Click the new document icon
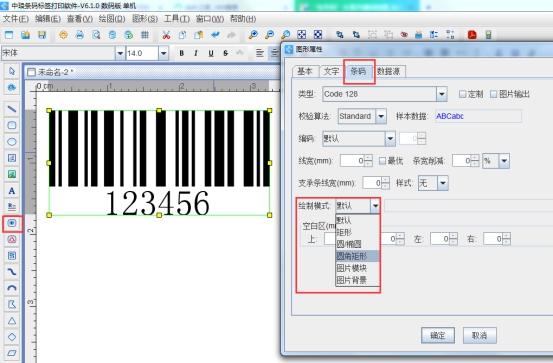Screen dimensions: 553x363 click(x=9, y=35)
